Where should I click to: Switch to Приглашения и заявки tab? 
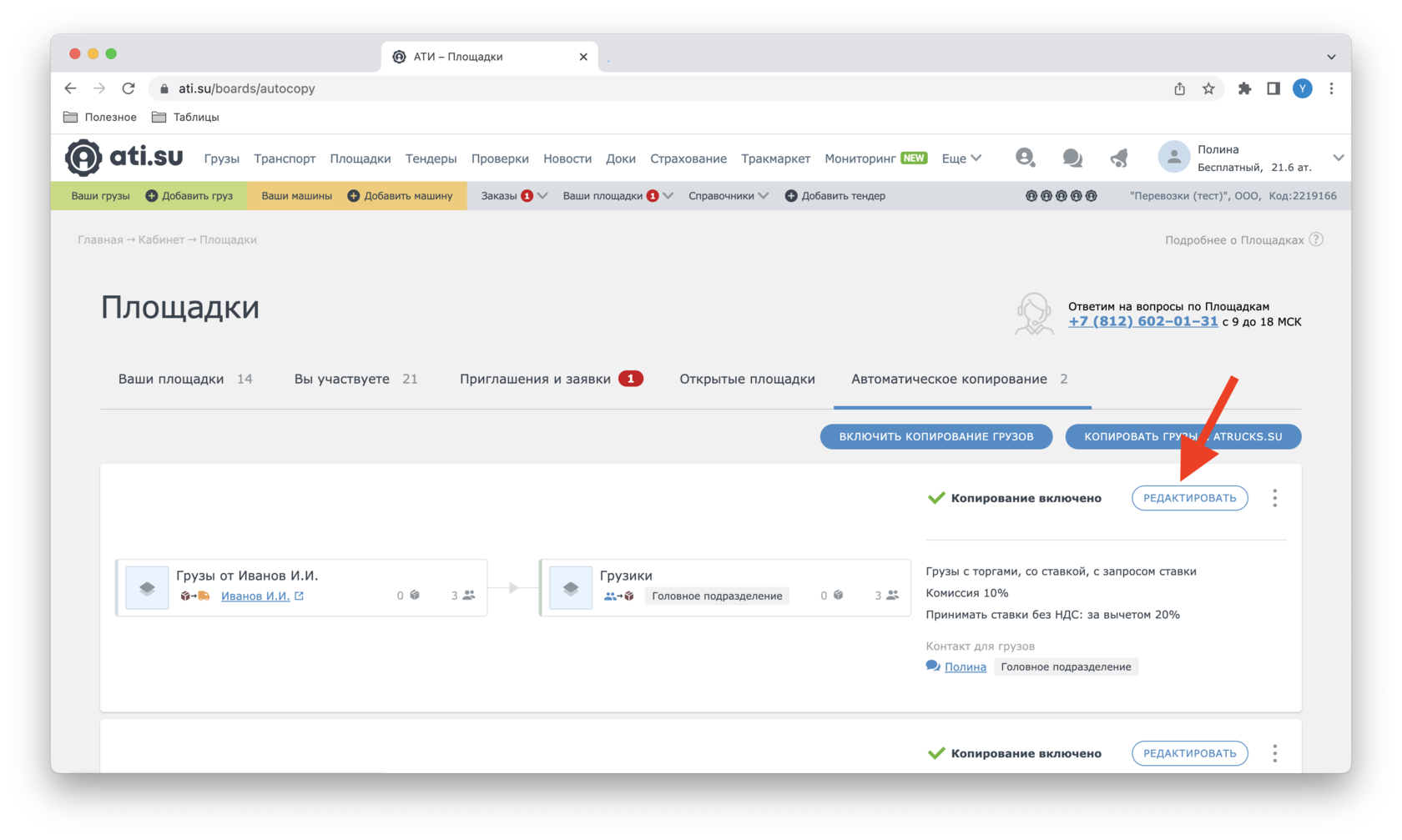point(551,379)
